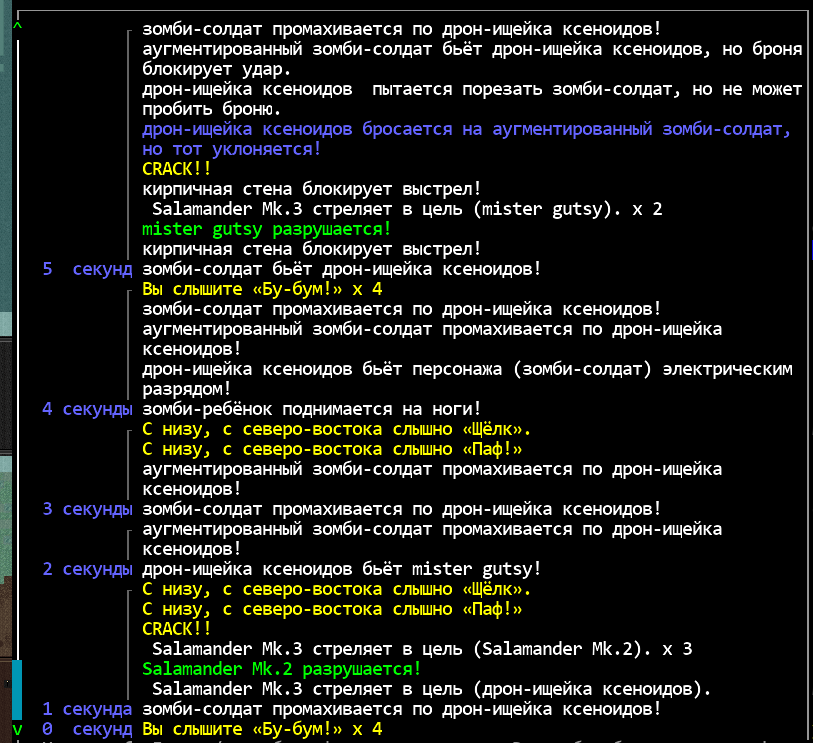Click 'зомби-солдат бьёт дрон-ищейка ксеноидов!' message
813x743 pixels.
point(342,269)
